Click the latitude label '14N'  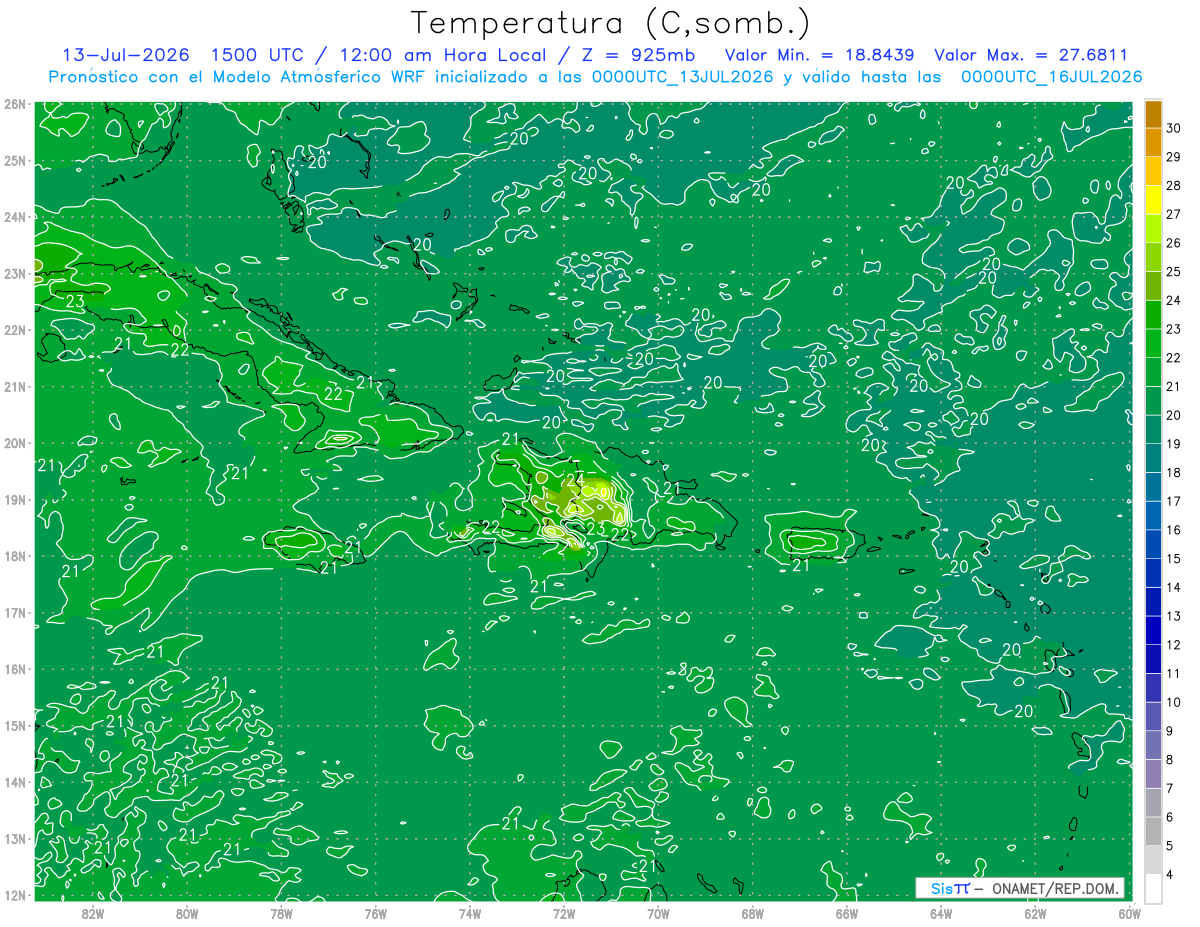click(14, 782)
